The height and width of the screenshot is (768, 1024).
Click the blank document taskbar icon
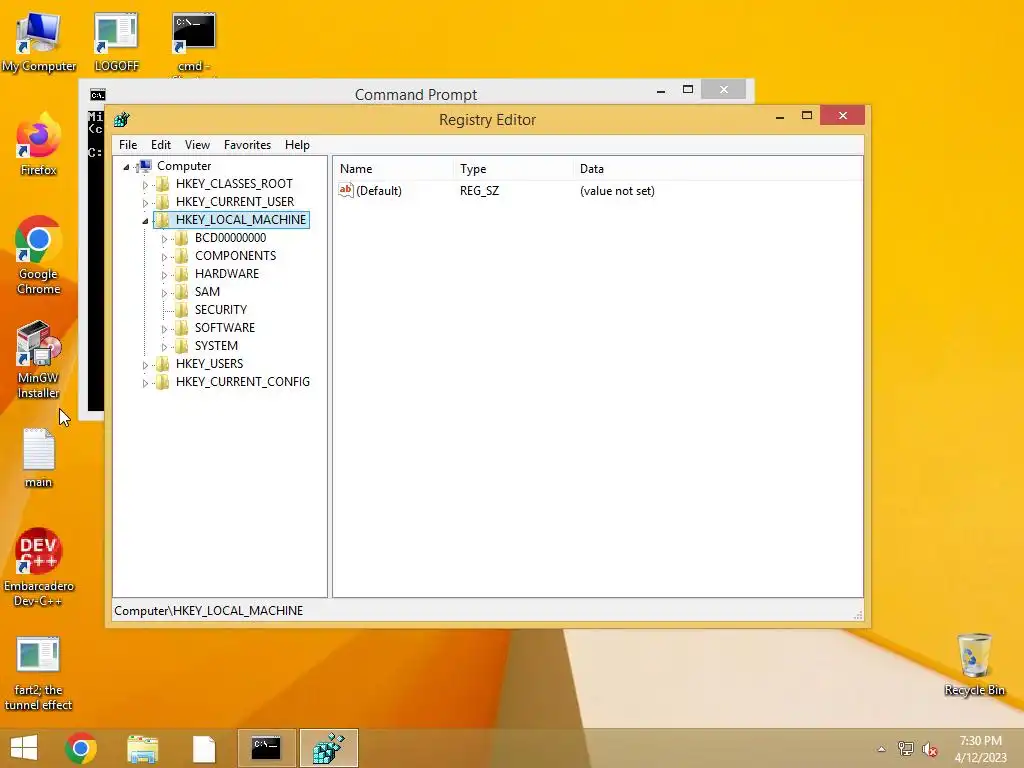(x=204, y=748)
